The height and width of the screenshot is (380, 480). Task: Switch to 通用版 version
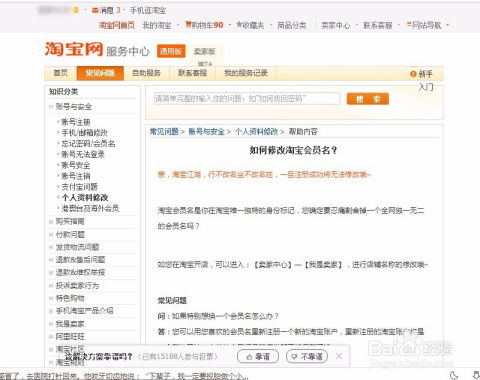tap(171, 51)
